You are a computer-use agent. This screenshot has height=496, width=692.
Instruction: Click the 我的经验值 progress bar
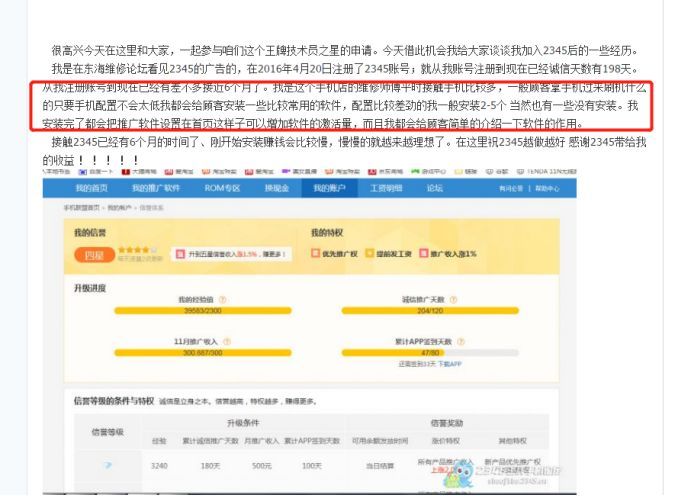tap(203, 311)
